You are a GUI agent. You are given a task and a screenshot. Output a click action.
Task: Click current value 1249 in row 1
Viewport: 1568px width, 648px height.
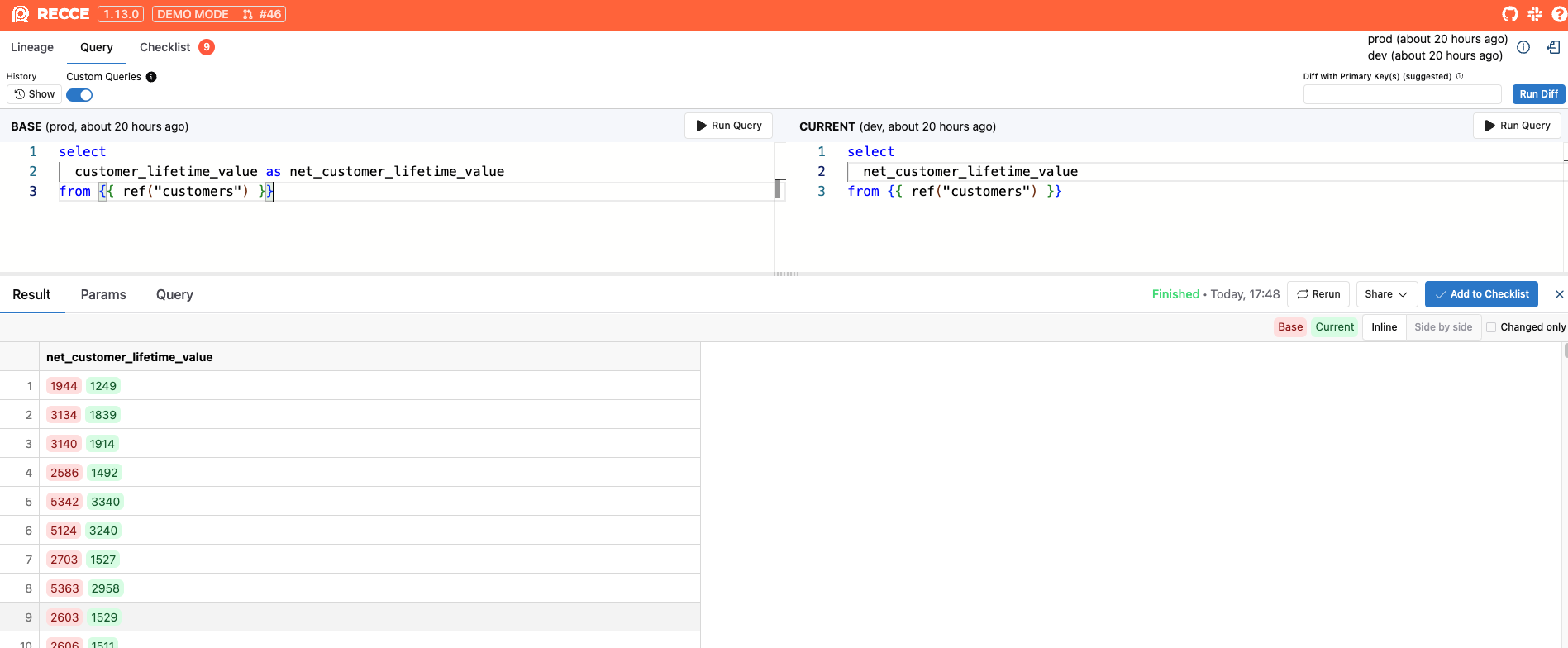click(103, 386)
